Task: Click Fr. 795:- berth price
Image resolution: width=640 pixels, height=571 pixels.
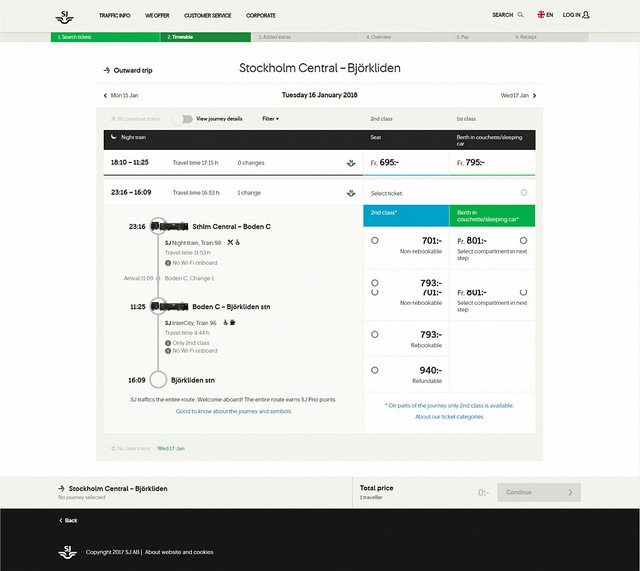Action: [x=471, y=162]
